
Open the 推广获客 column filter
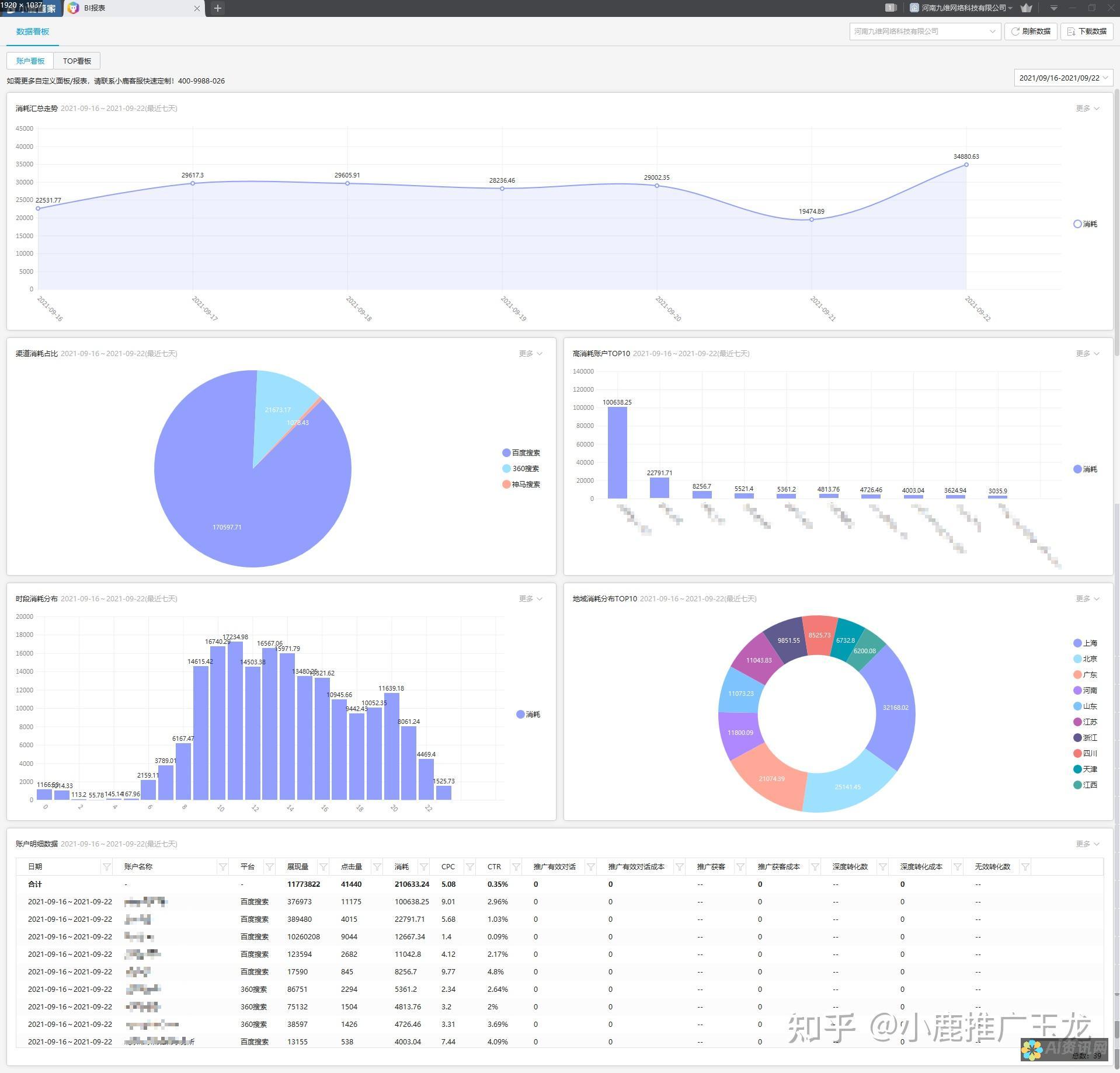pos(740,867)
